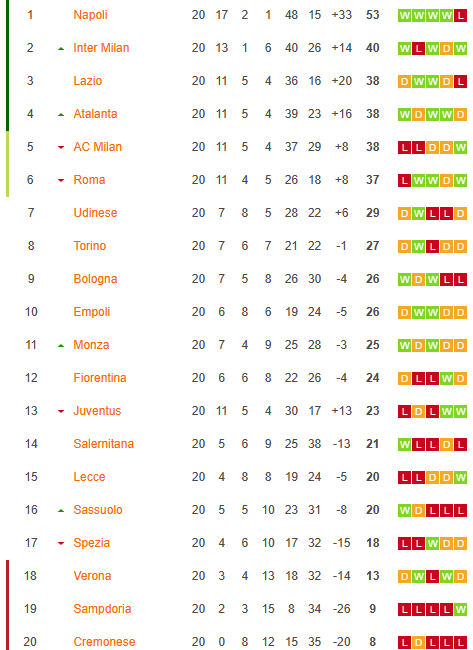473x650 pixels.
Task: Click Napoli's last form result, a red L
Action: pos(460,16)
